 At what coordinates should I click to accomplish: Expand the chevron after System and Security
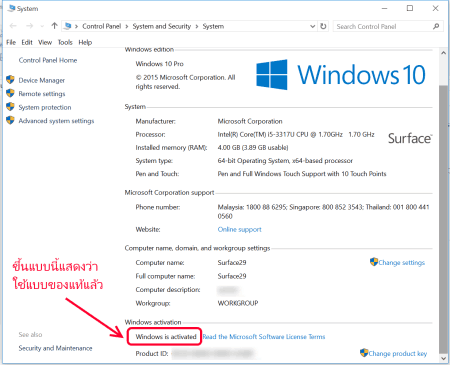[197, 27]
